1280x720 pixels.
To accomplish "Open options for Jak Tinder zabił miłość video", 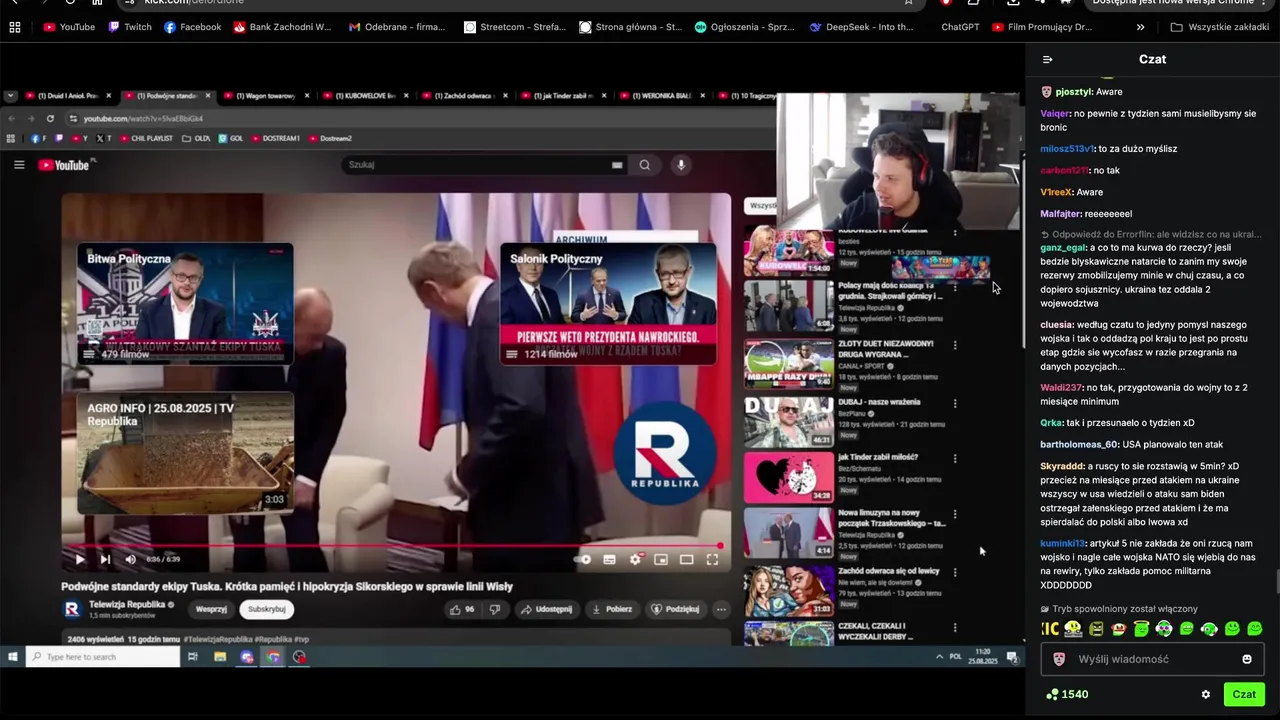I will click(x=955, y=459).
